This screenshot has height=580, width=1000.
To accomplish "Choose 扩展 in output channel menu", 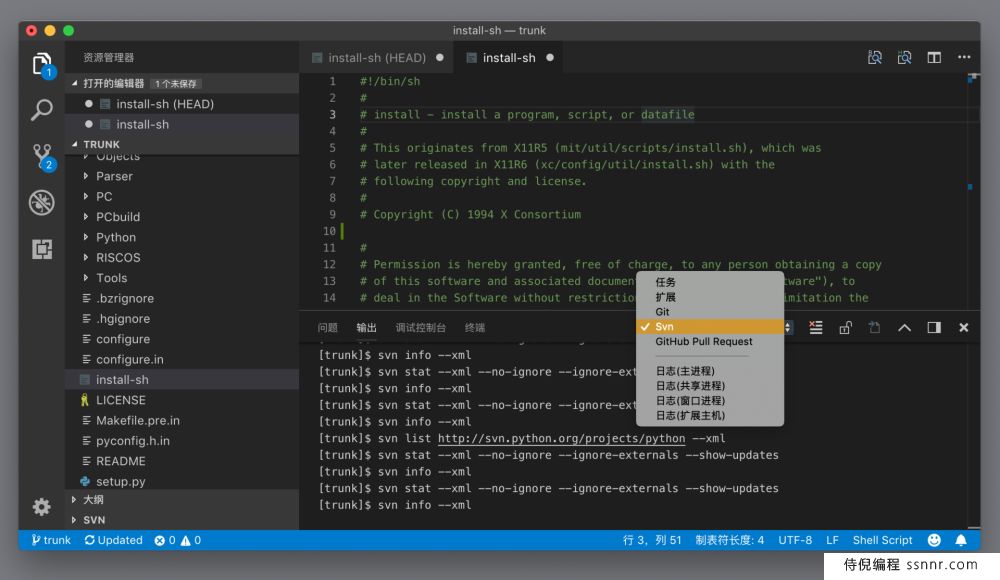I will click(710, 297).
